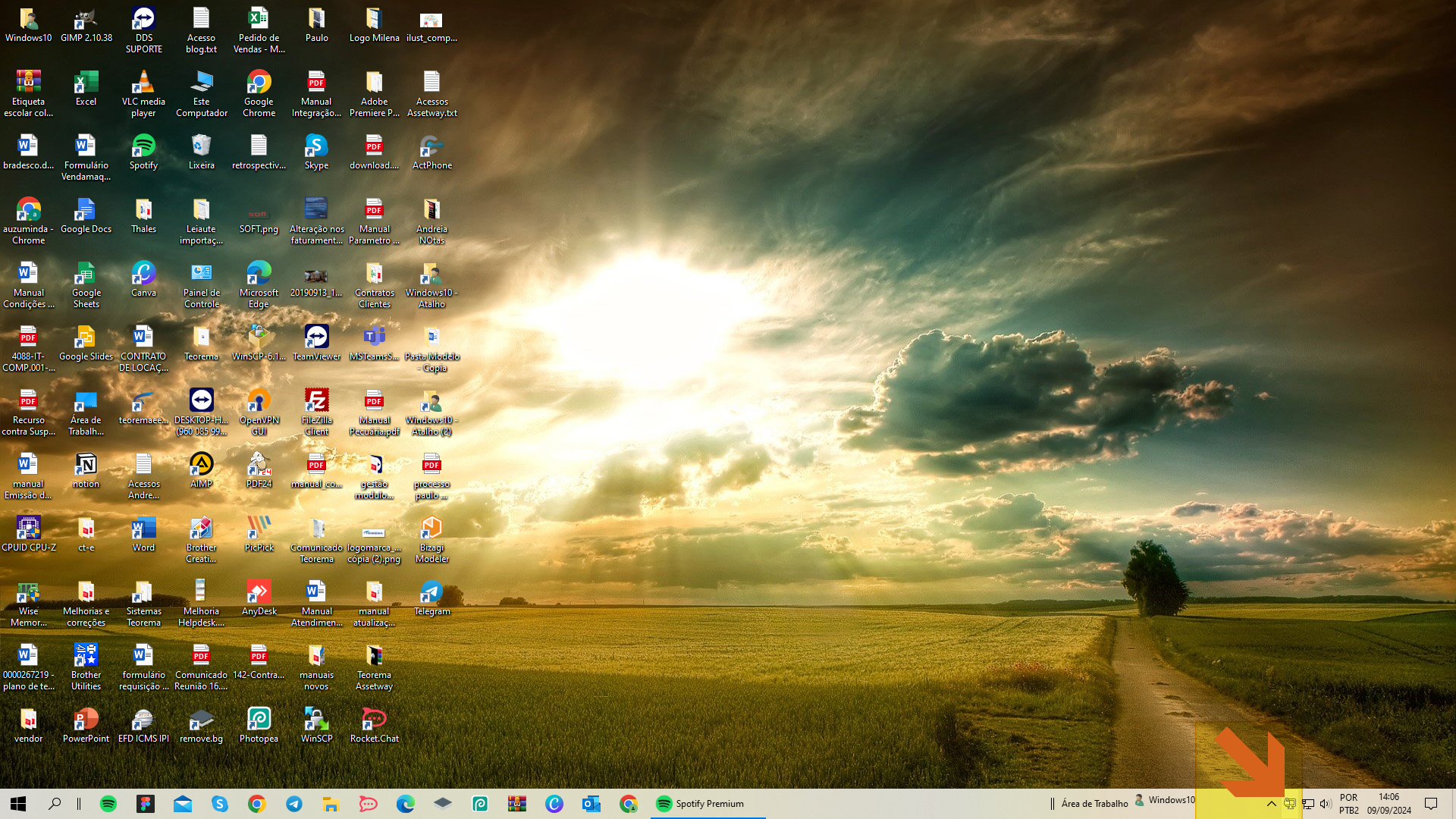Open WinRAR from the taskbar
1456x819 pixels.
tap(517, 804)
